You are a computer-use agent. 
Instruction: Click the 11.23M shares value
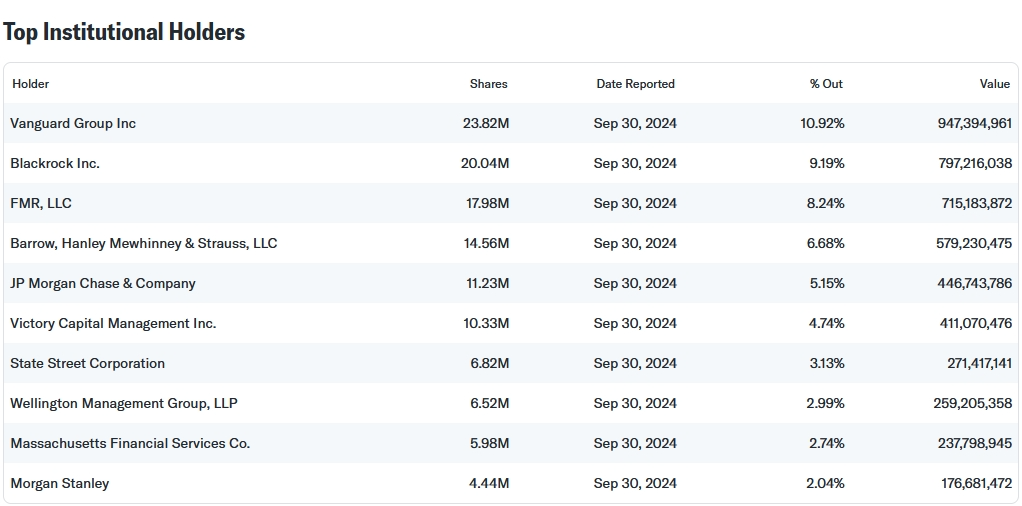click(488, 283)
